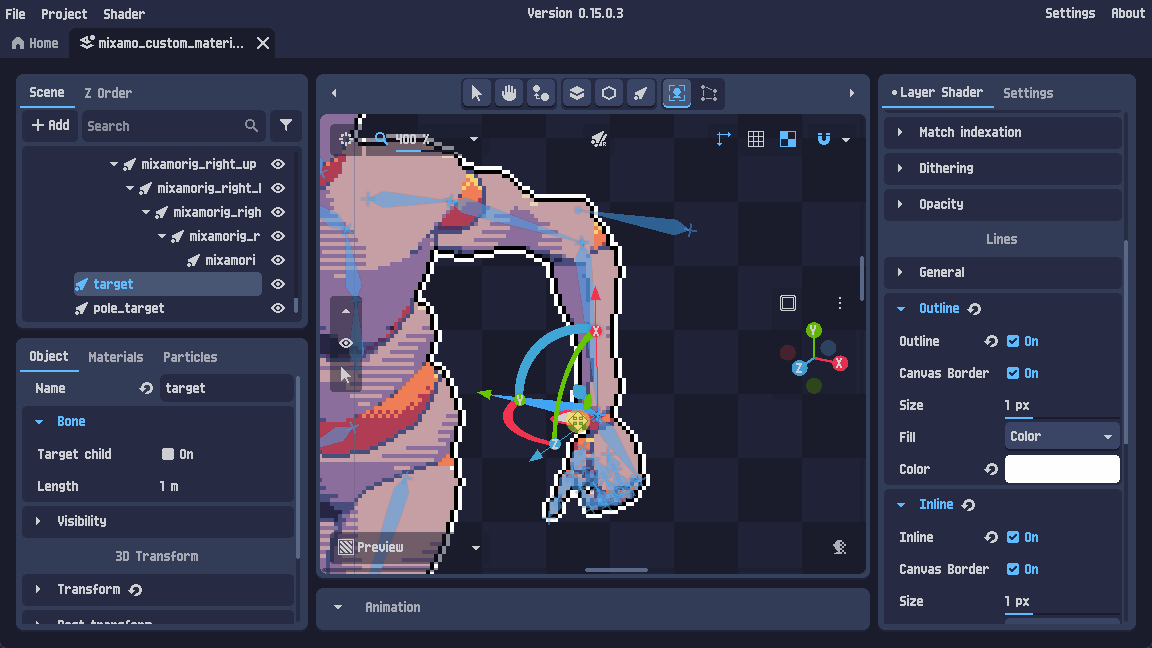Open the scene filter funnel icon

click(286, 126)
